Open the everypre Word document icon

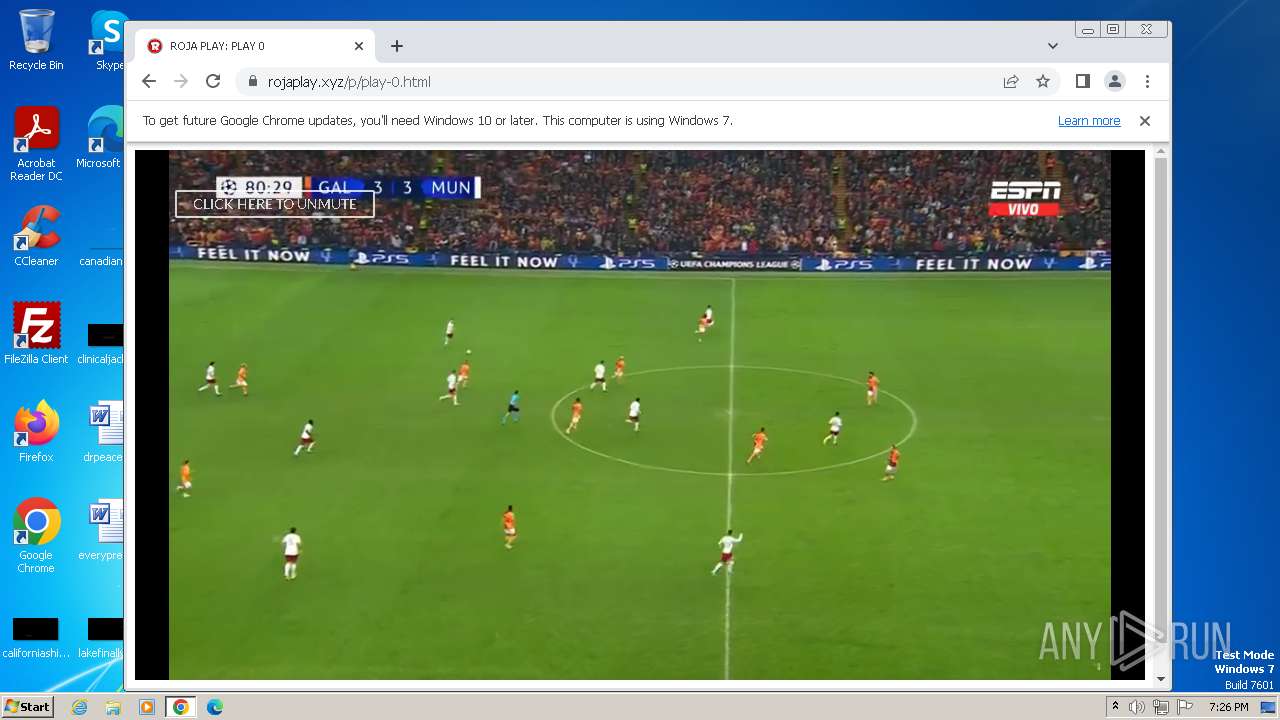(103, 530)
